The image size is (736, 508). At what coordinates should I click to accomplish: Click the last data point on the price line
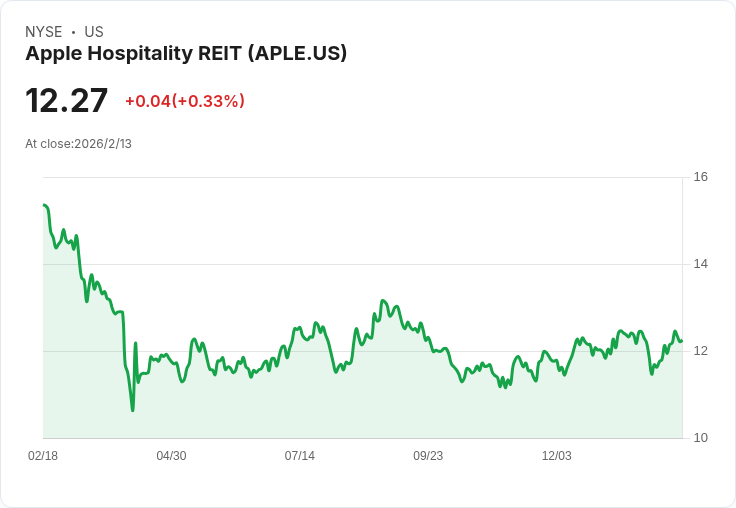[x=681, y=341]
